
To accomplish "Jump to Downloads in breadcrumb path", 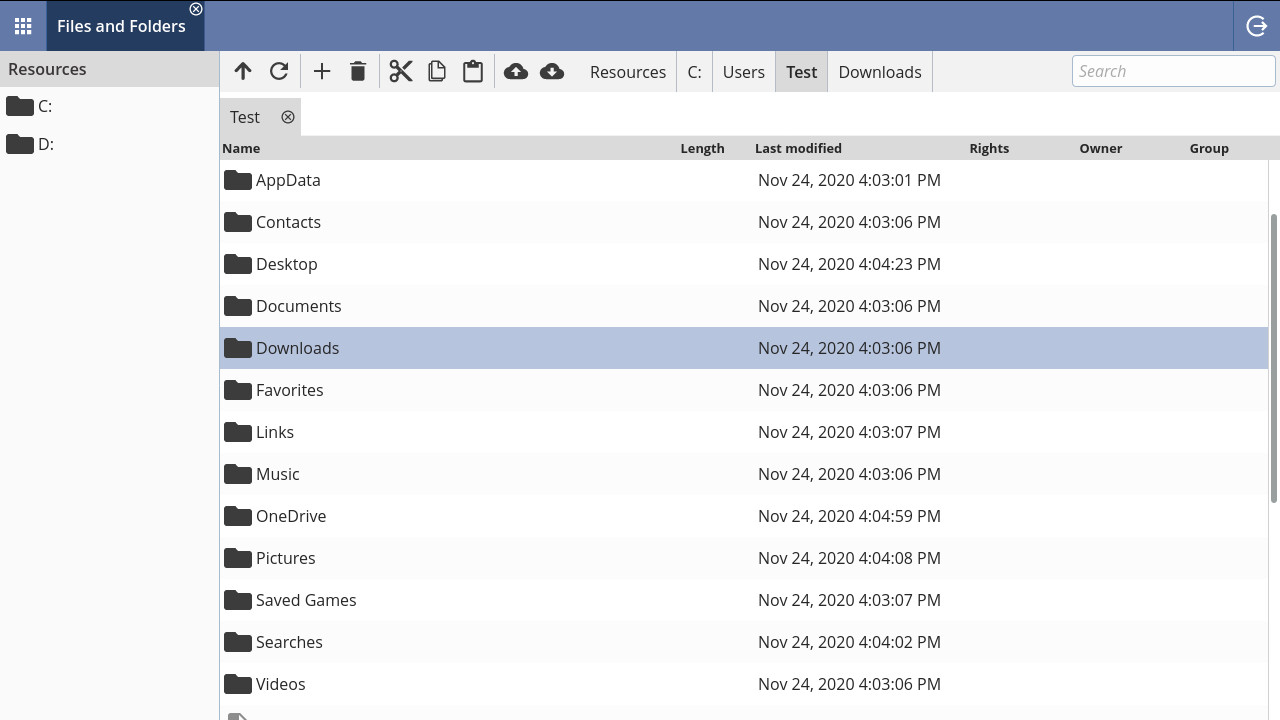I will [880, 72].
